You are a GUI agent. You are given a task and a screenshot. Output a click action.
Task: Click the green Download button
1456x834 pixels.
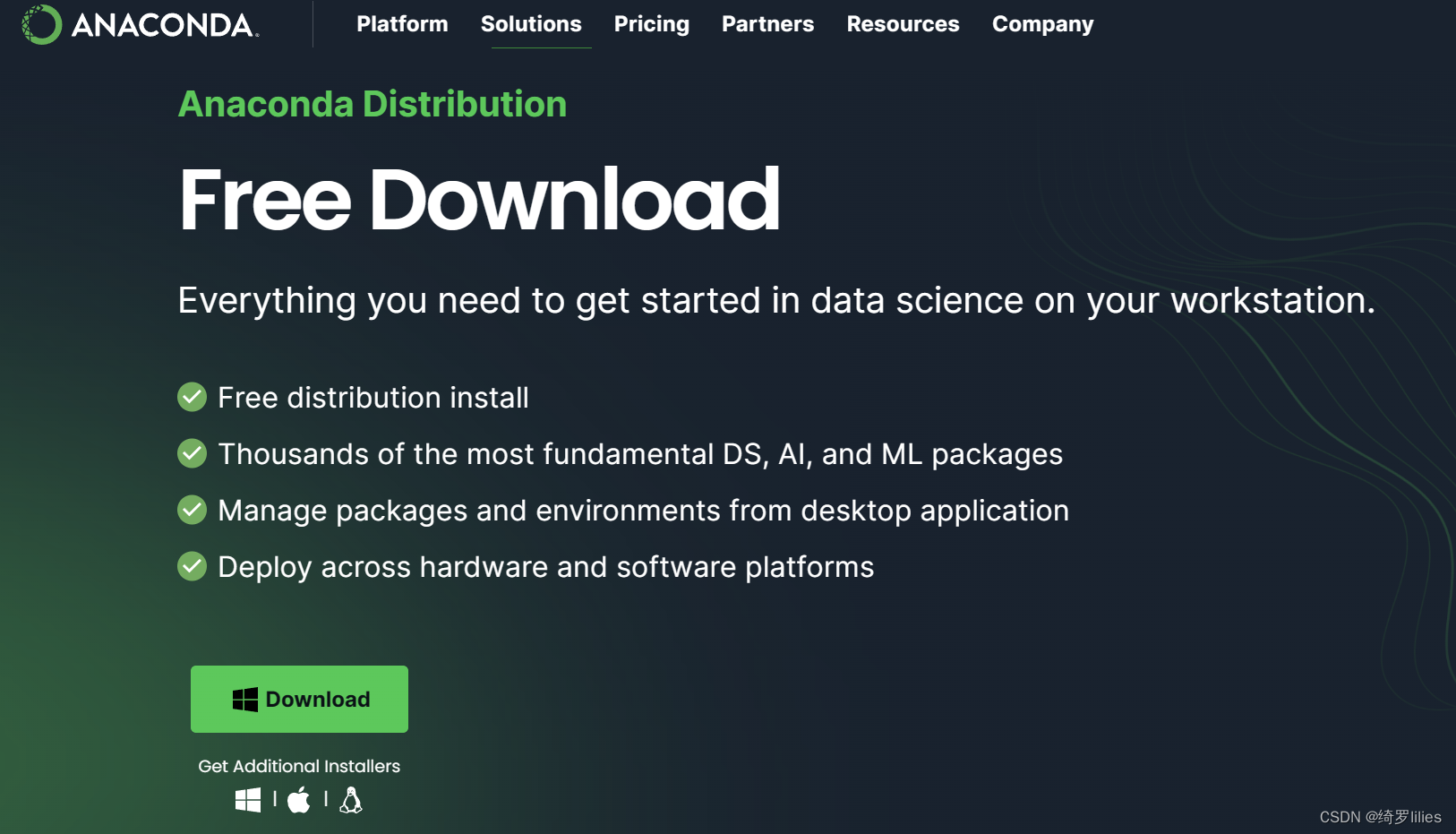299,699
